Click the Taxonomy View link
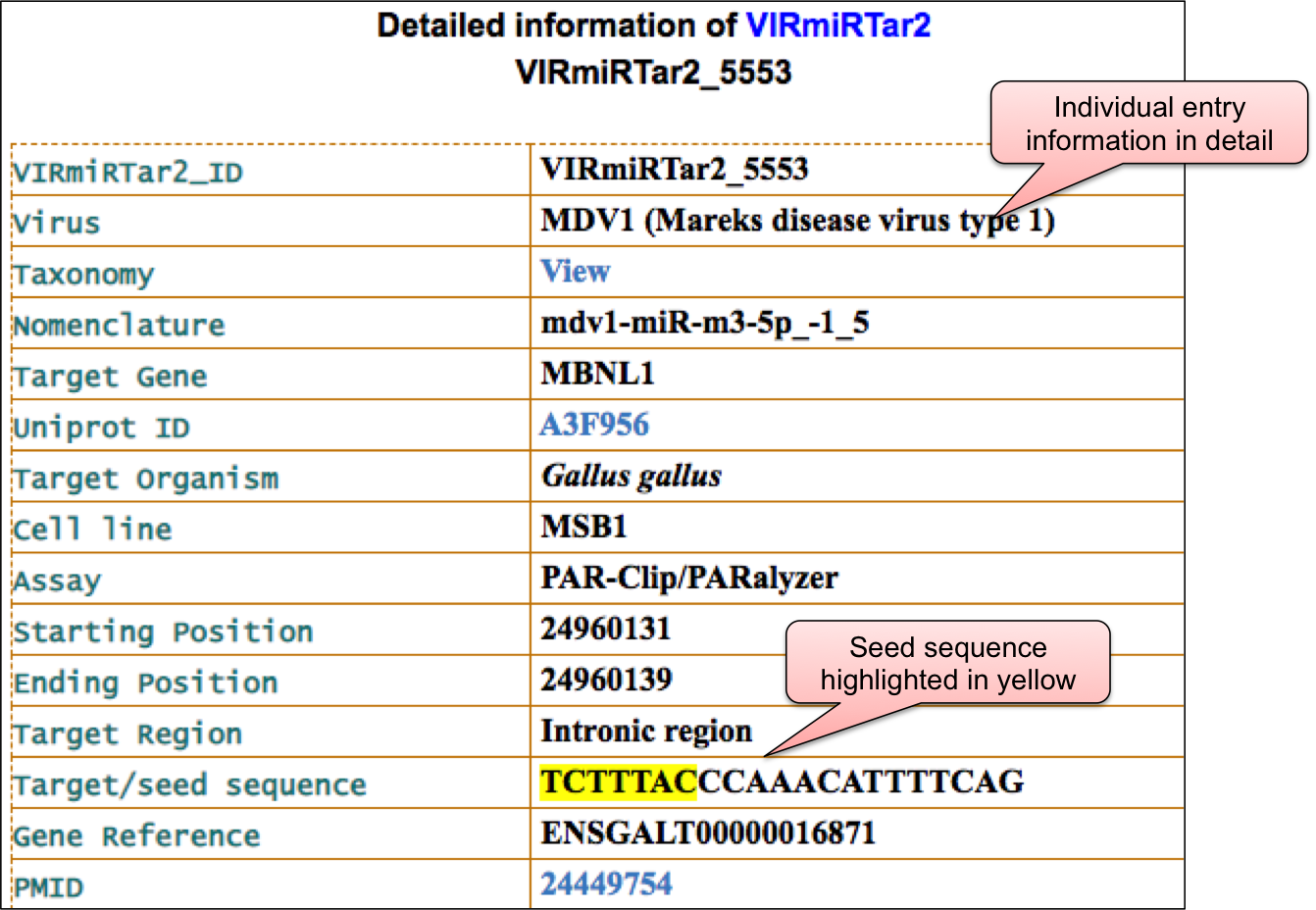Screen dimensions: 1316x910 [x=576, y=272]
